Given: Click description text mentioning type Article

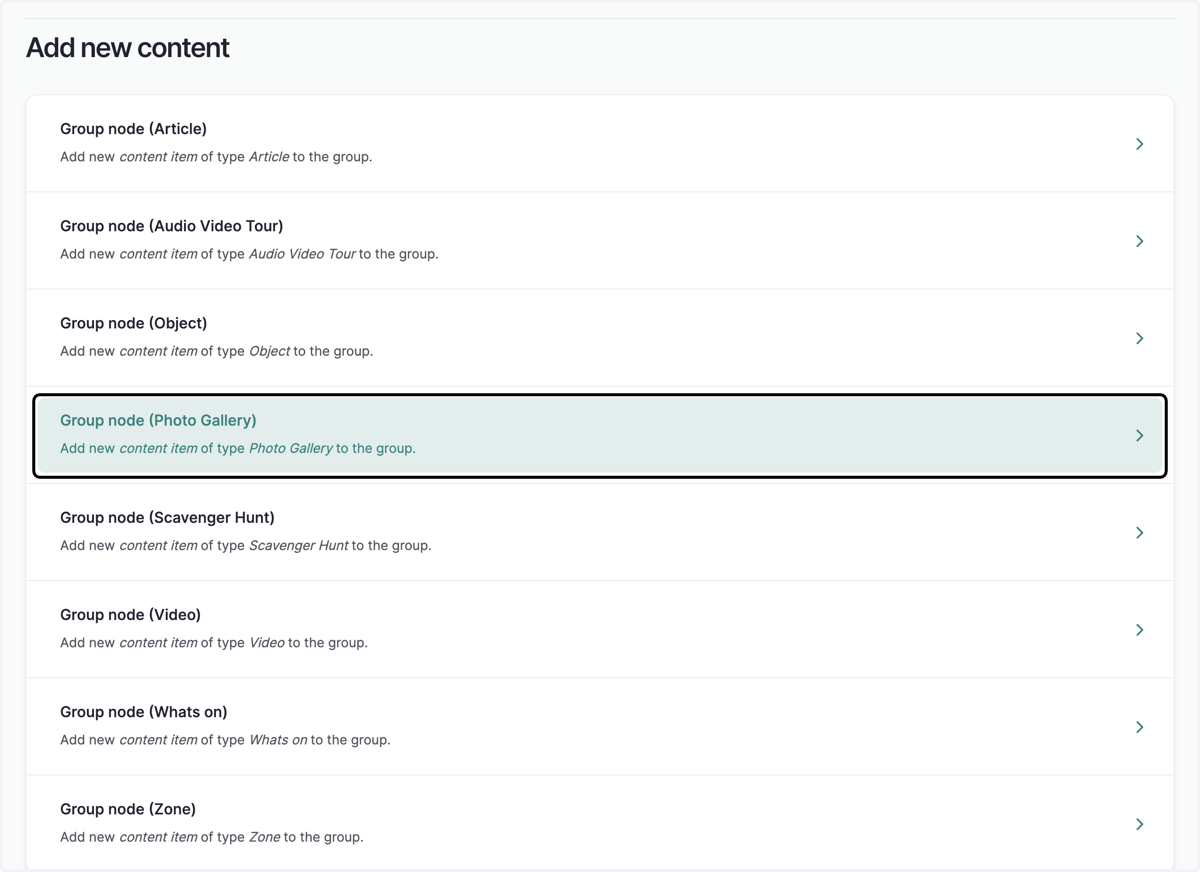Looking at the screenshot, I should click(216, 157).
